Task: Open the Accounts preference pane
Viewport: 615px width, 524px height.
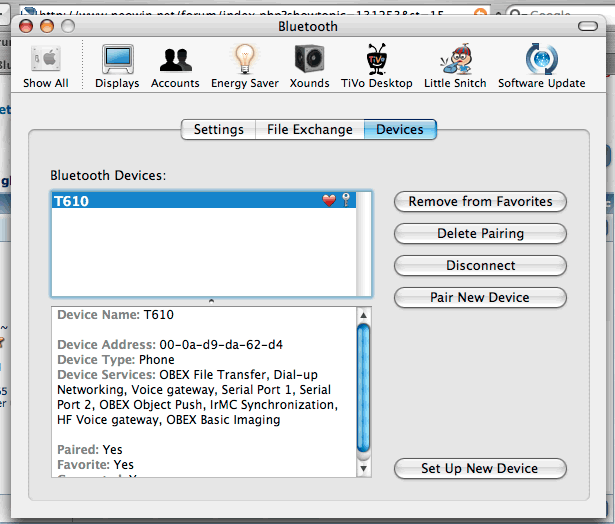Action: [x=175, y=60]
